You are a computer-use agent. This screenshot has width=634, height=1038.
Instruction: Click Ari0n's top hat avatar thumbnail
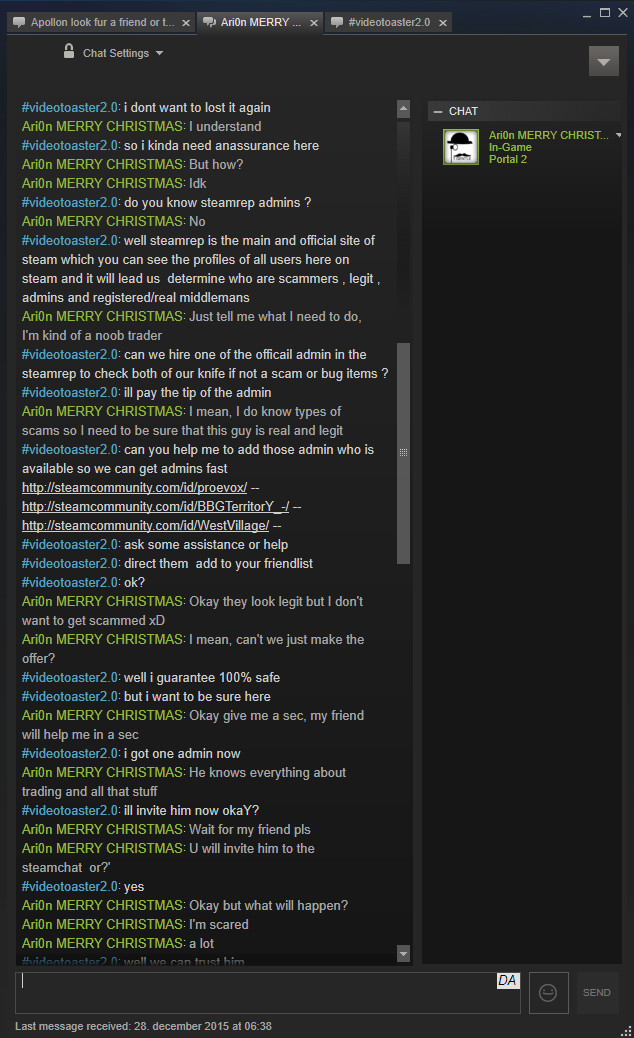click(x=461, y=147)
